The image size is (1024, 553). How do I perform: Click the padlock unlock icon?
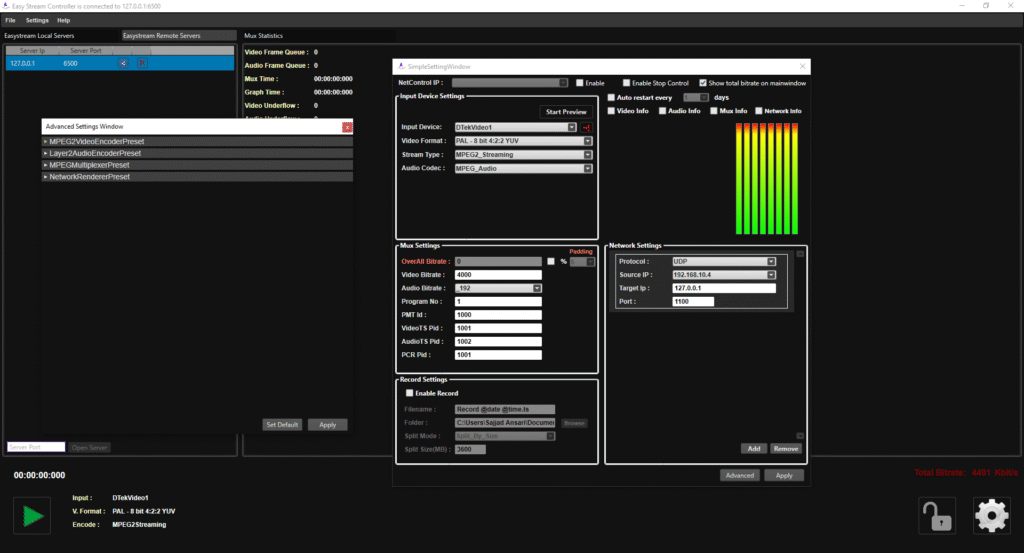pos(936,516)
